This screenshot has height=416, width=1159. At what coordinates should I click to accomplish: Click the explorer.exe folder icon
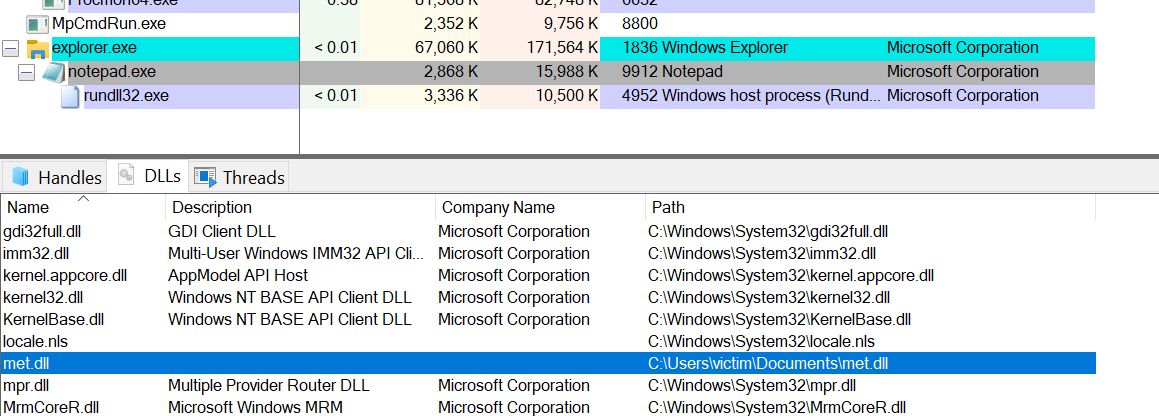click(x=37, y=49)
